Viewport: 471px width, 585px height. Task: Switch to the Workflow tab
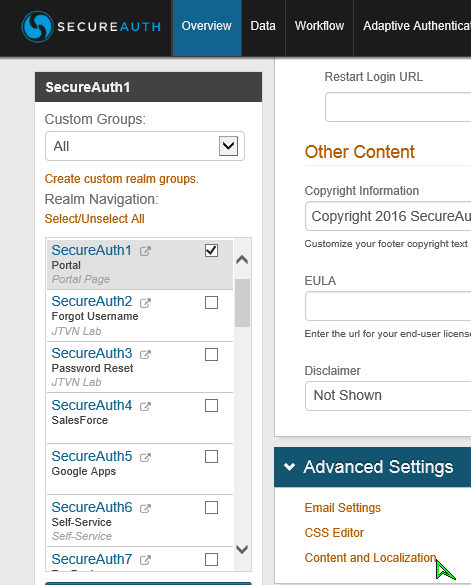tap(319, 28)
